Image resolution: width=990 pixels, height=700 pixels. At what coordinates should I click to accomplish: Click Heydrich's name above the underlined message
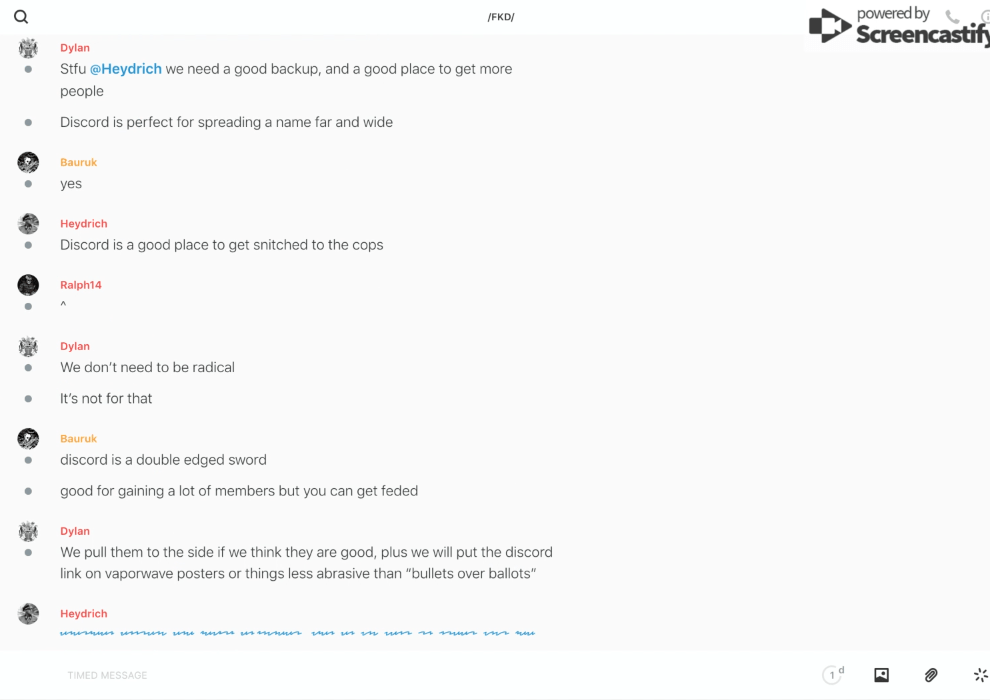pos(83,614)
